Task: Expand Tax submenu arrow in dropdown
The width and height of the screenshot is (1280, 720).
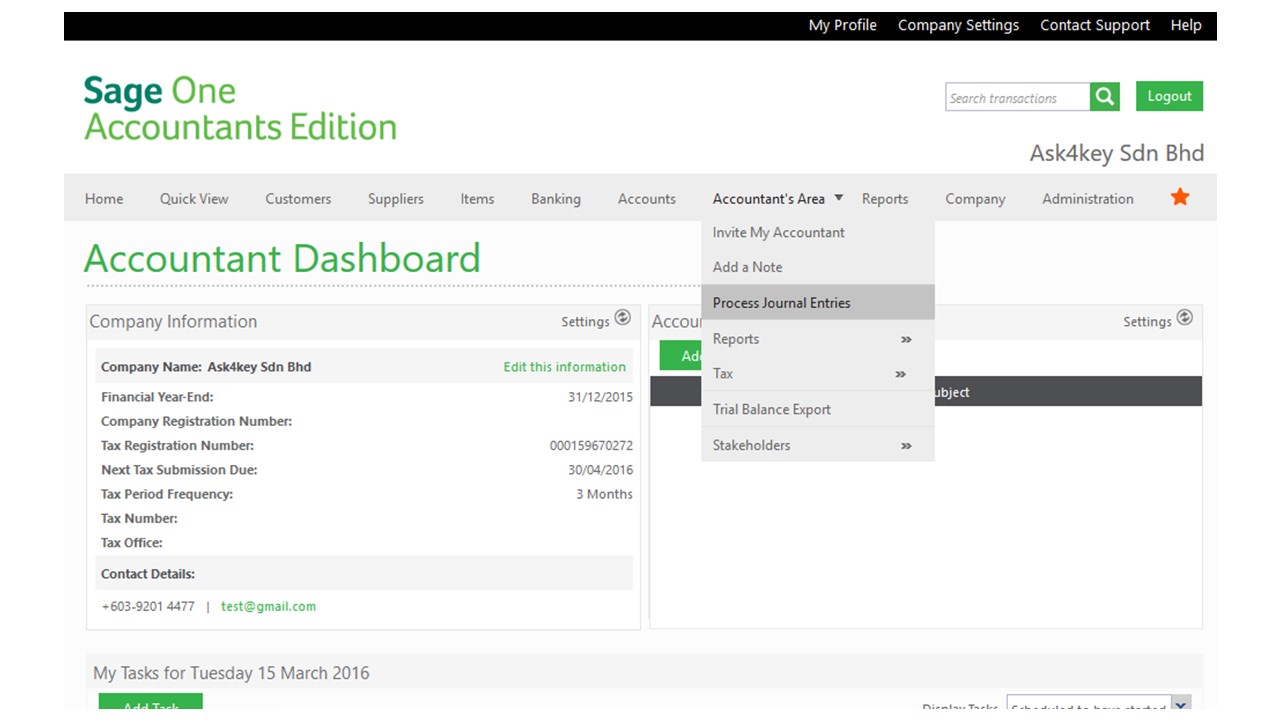Action: [900, 374]
